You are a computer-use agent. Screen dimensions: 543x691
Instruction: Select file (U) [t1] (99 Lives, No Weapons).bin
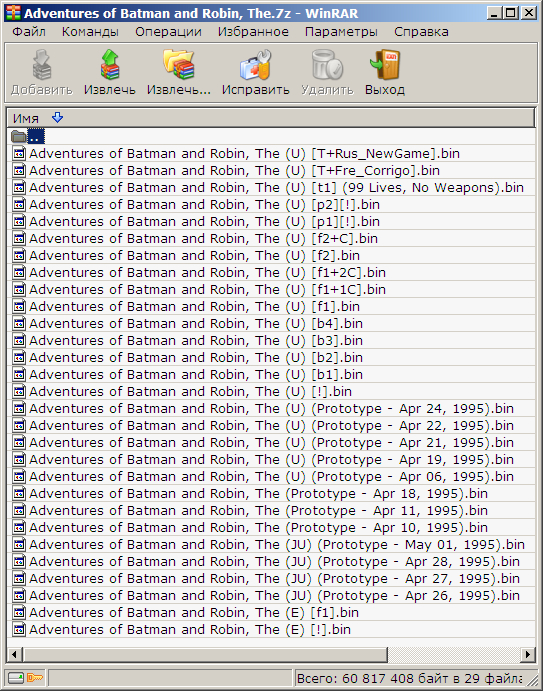(x=276, y=188)
